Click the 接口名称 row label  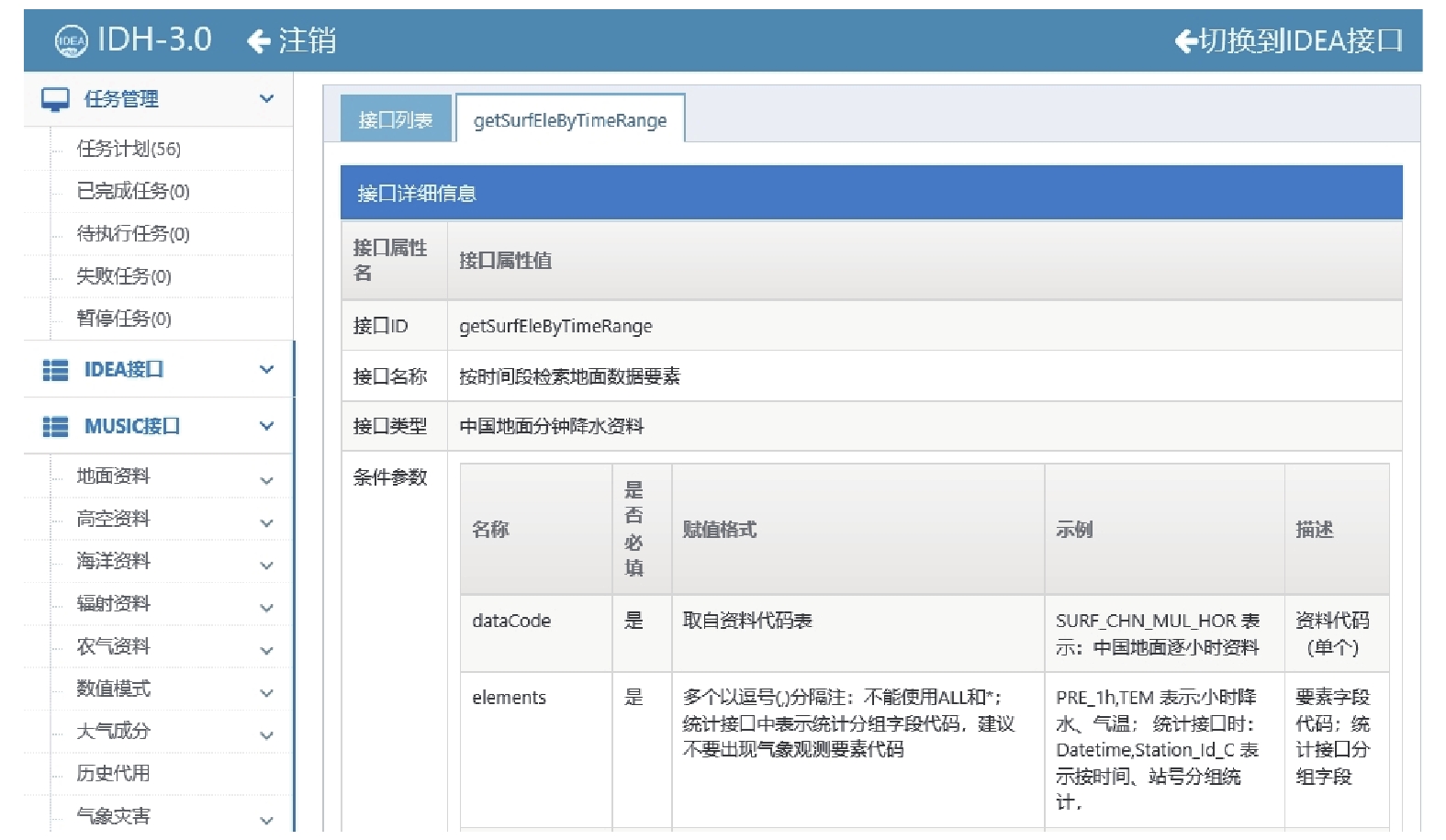[390, 376]
